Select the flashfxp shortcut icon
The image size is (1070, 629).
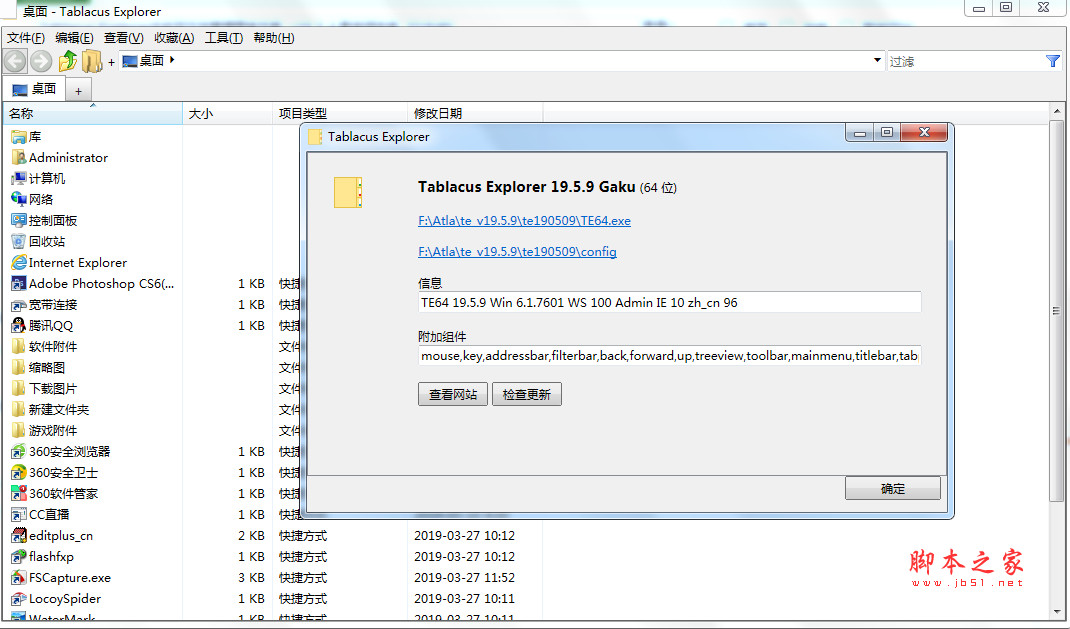(19, 557)
